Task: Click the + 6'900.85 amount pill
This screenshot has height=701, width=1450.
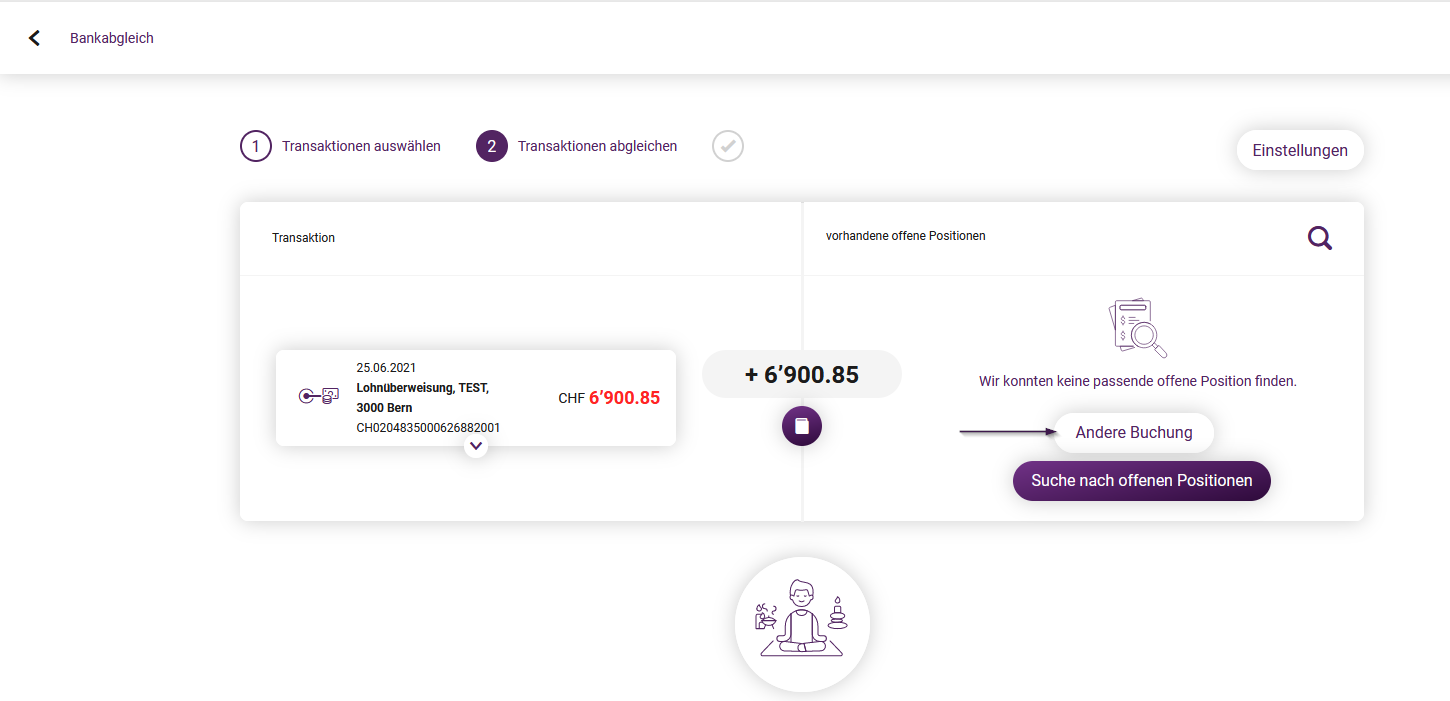Action: pos(802,375)
